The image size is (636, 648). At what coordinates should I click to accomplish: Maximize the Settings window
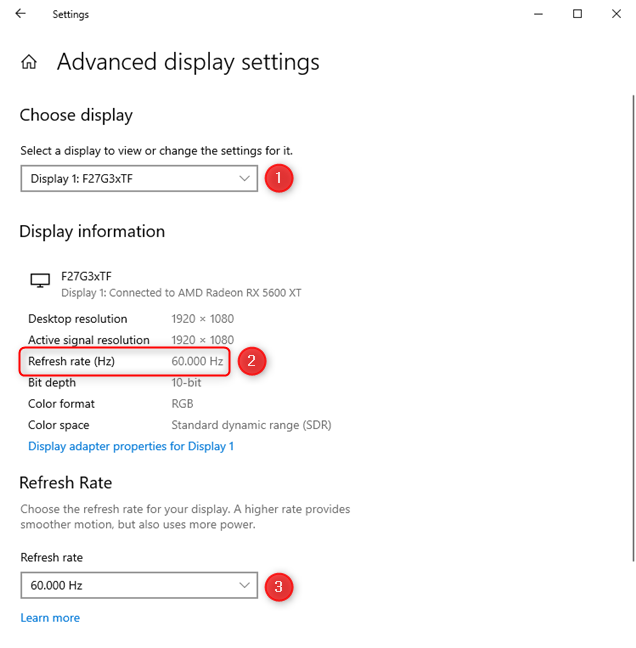(577, 14)
